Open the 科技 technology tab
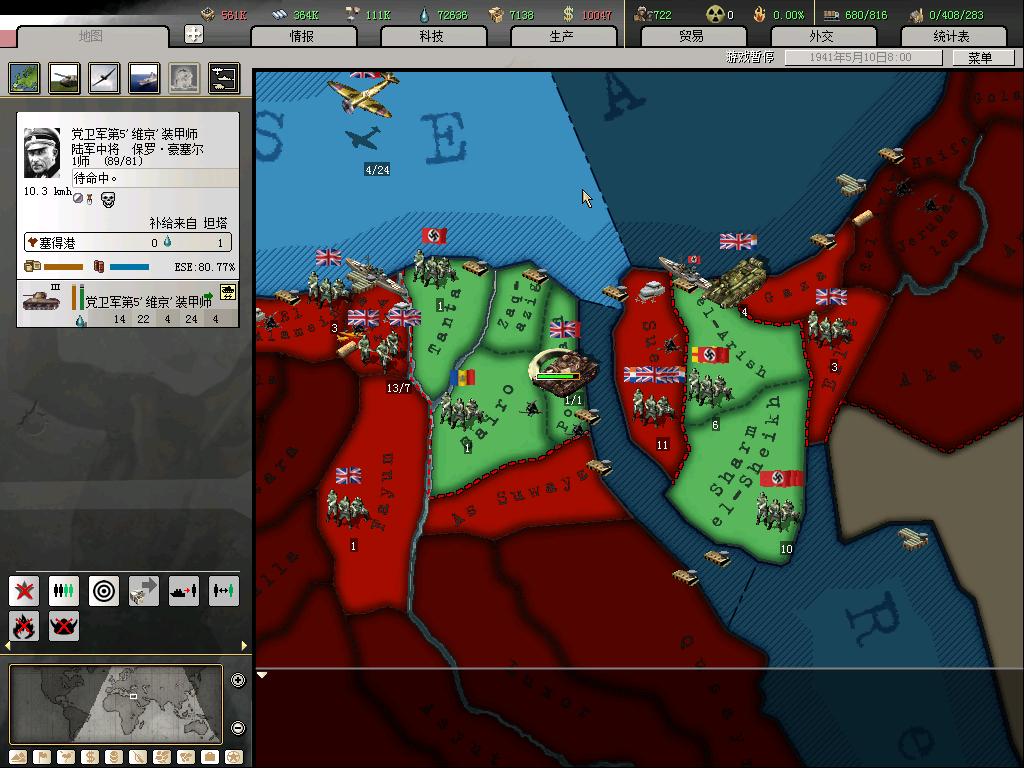The image size is (1024, 768). pos(433,37)
